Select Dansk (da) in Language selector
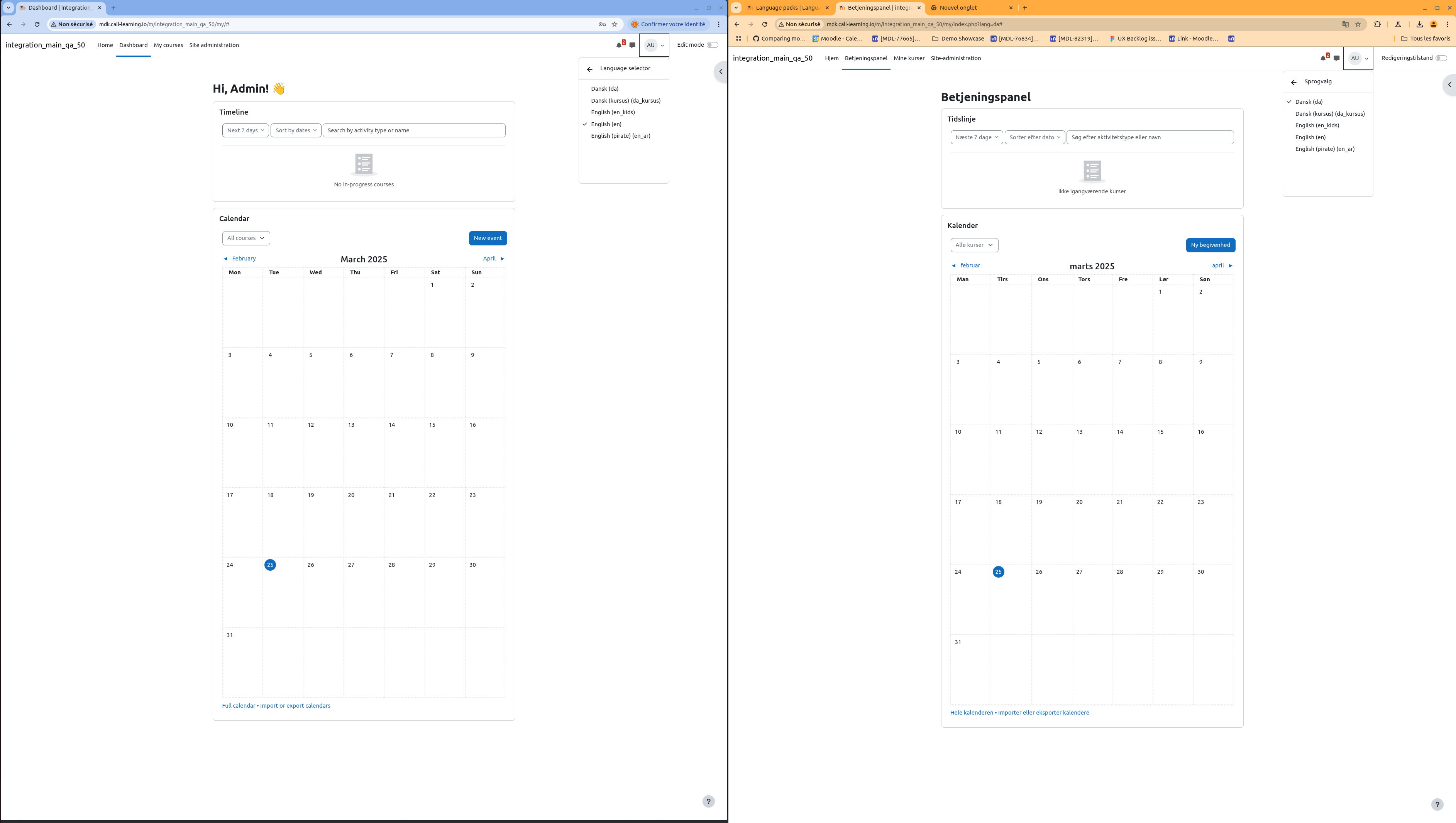This screenshot has height=823, width=1456. [605, 89]
